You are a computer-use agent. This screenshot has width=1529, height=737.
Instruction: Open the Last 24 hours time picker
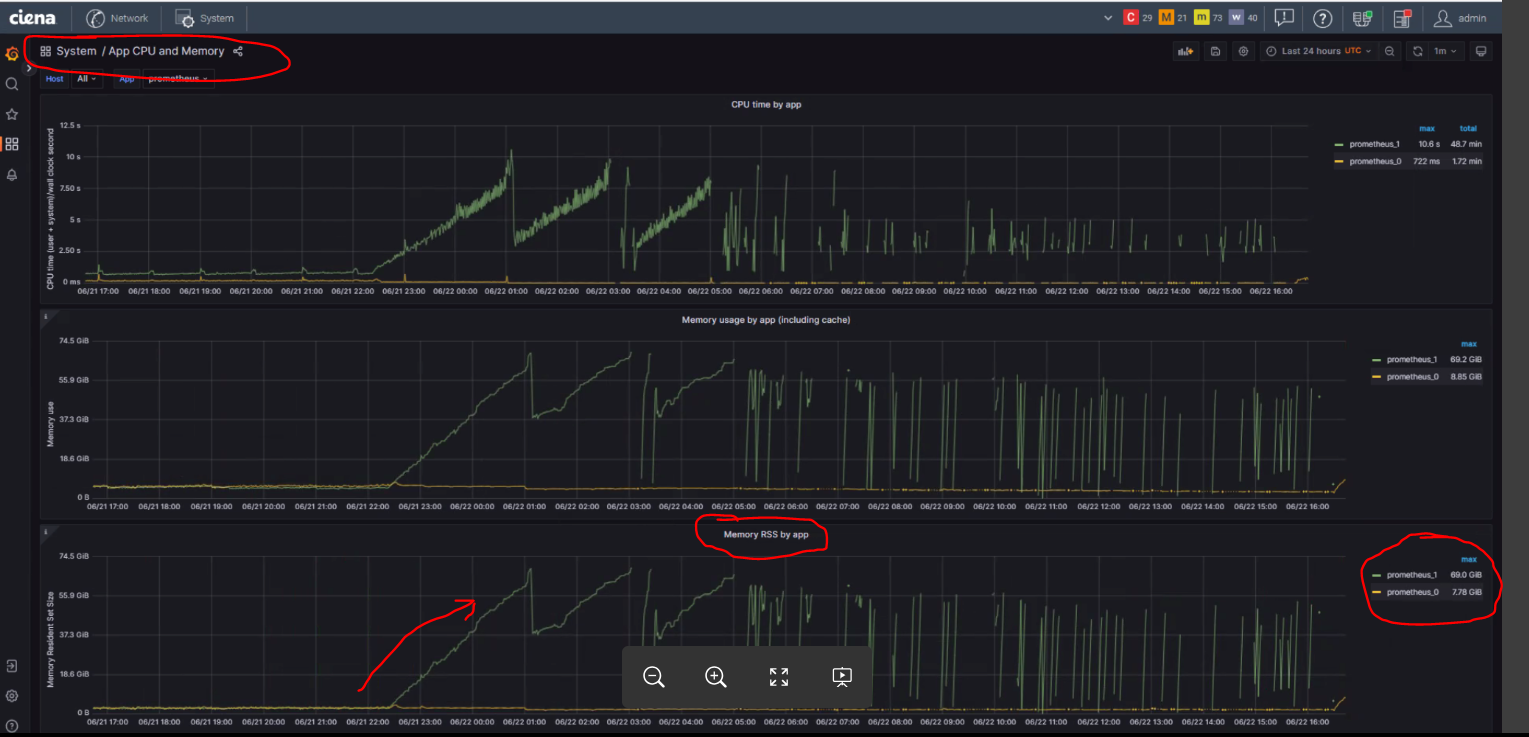1319,51
